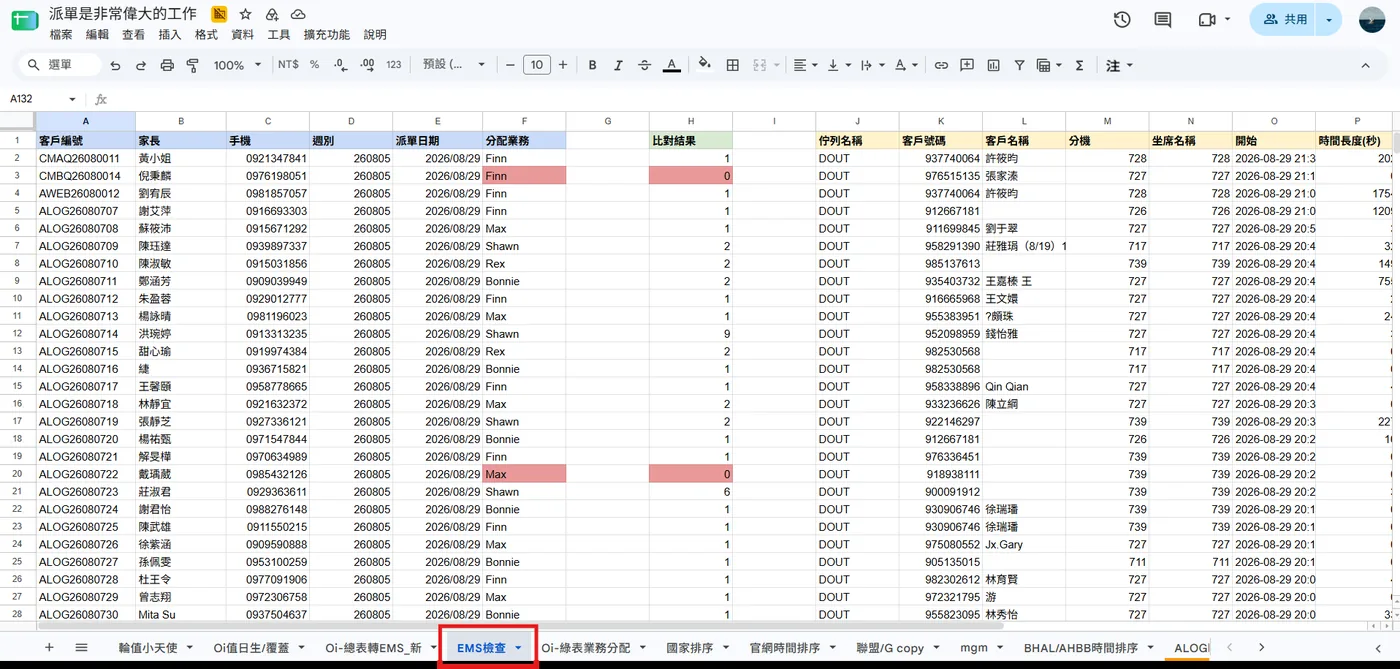Open the comments panel icon
The width and height of the screenshot is (1400, 669).
coord(1162,19)
